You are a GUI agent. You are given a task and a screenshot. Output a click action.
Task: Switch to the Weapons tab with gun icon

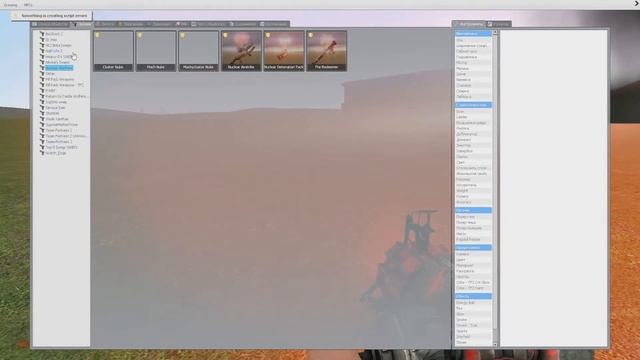click(82, 24)
